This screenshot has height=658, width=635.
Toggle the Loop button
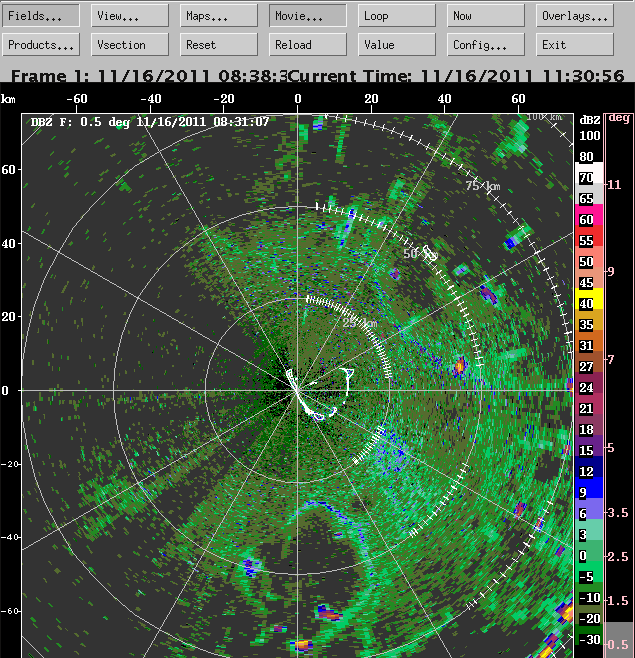click(x=397, y=16)
